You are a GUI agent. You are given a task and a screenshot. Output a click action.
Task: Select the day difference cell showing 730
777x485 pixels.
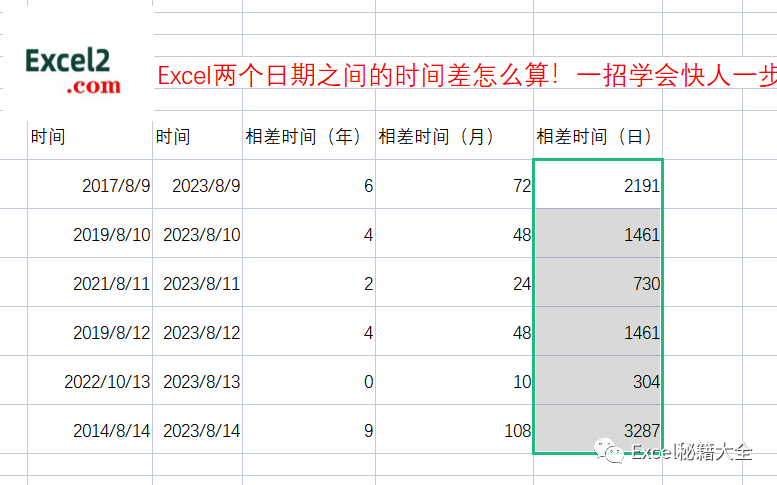click(x=598, y=282)
